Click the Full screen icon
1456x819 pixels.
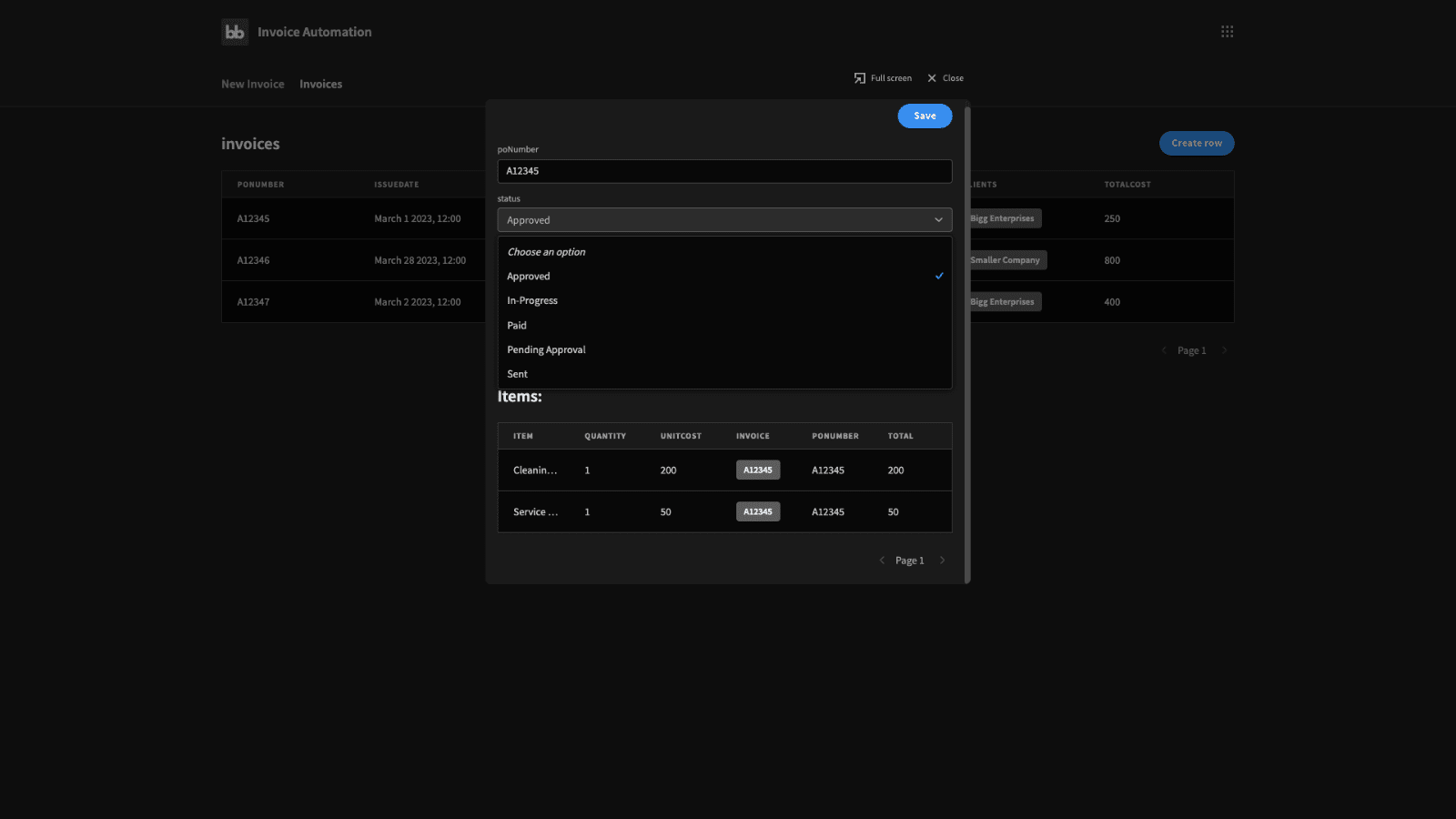click(859, 78)
